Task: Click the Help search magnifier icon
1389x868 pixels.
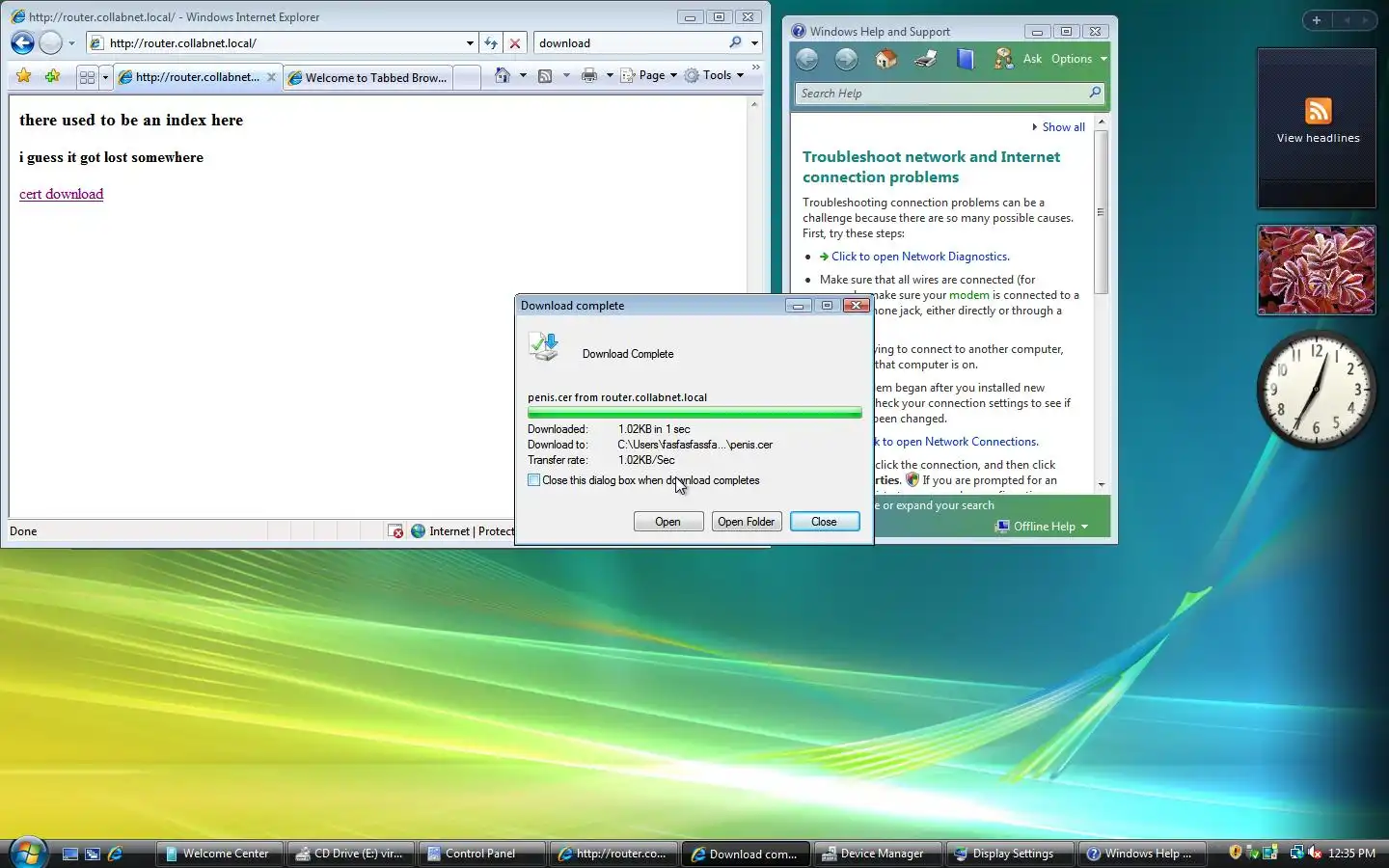Action: (x=1095, y=93)
